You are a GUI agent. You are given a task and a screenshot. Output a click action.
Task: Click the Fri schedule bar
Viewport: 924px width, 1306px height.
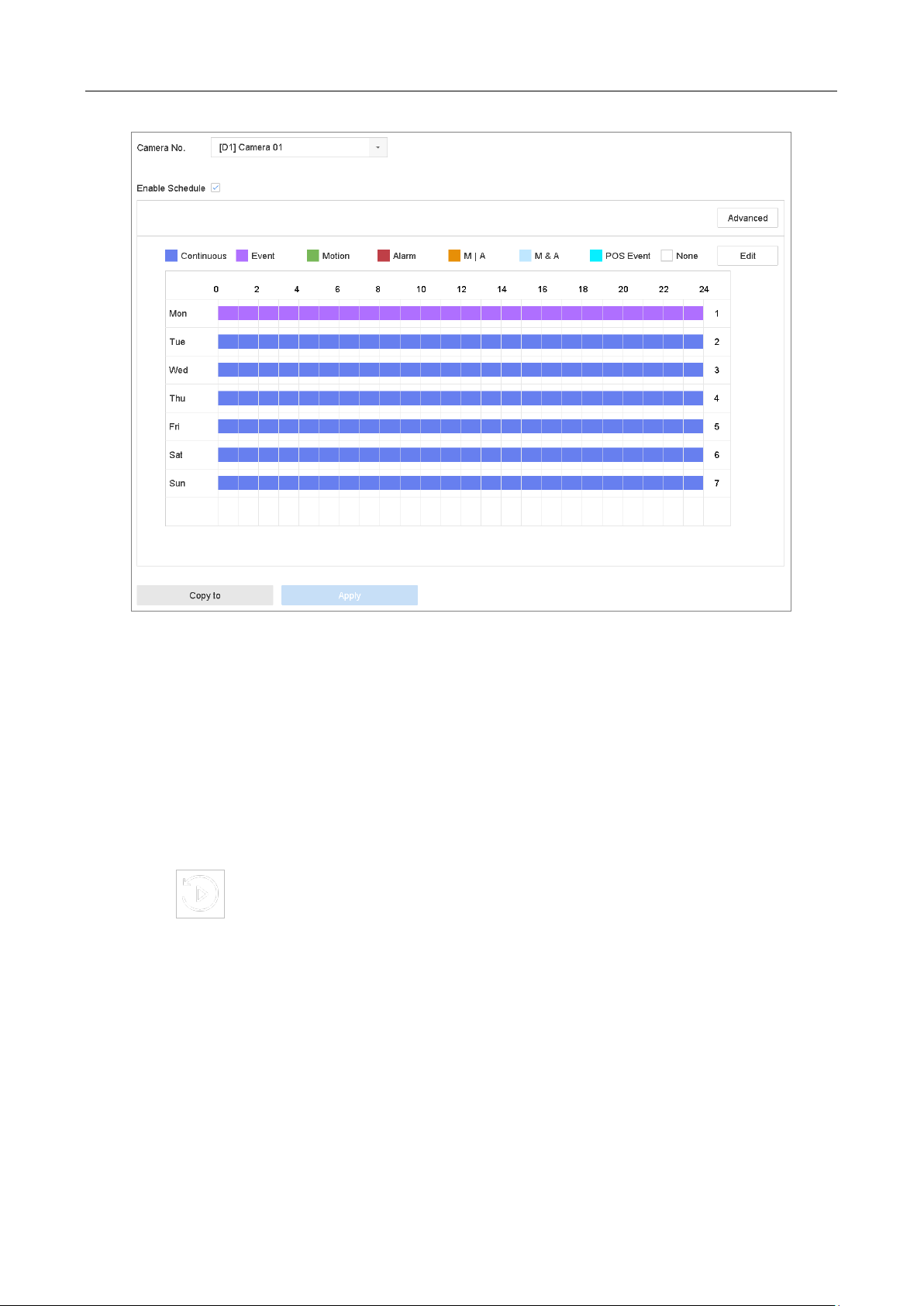tap(460, 426)
